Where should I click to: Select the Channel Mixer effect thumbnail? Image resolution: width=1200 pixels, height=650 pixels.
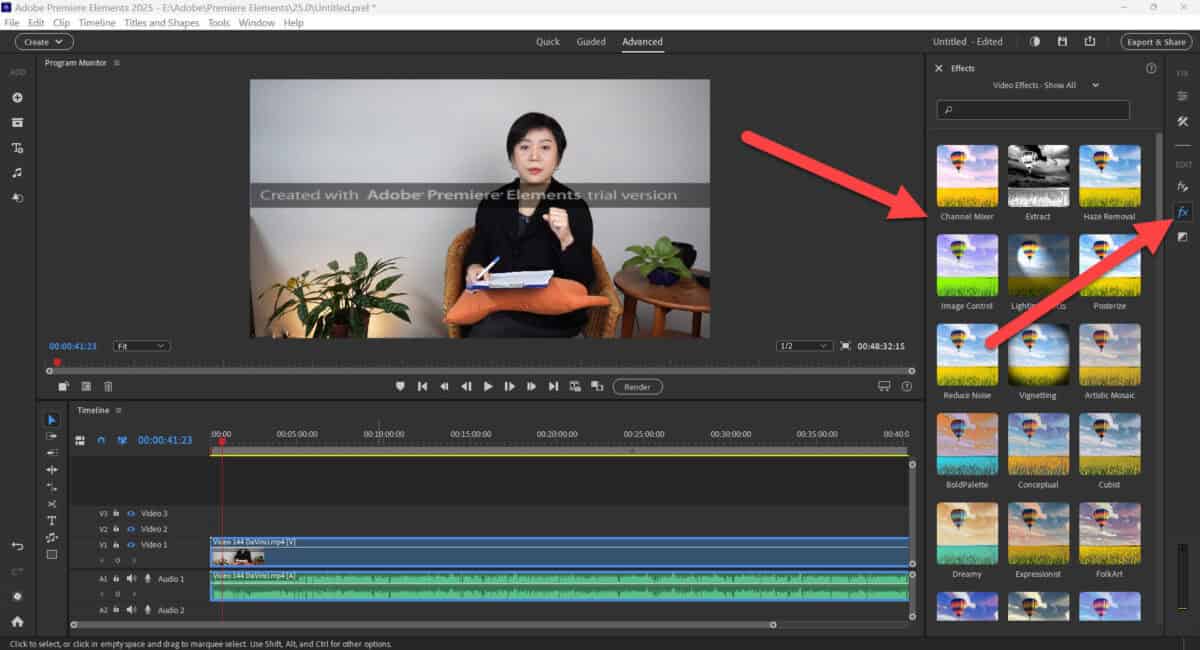967,176
